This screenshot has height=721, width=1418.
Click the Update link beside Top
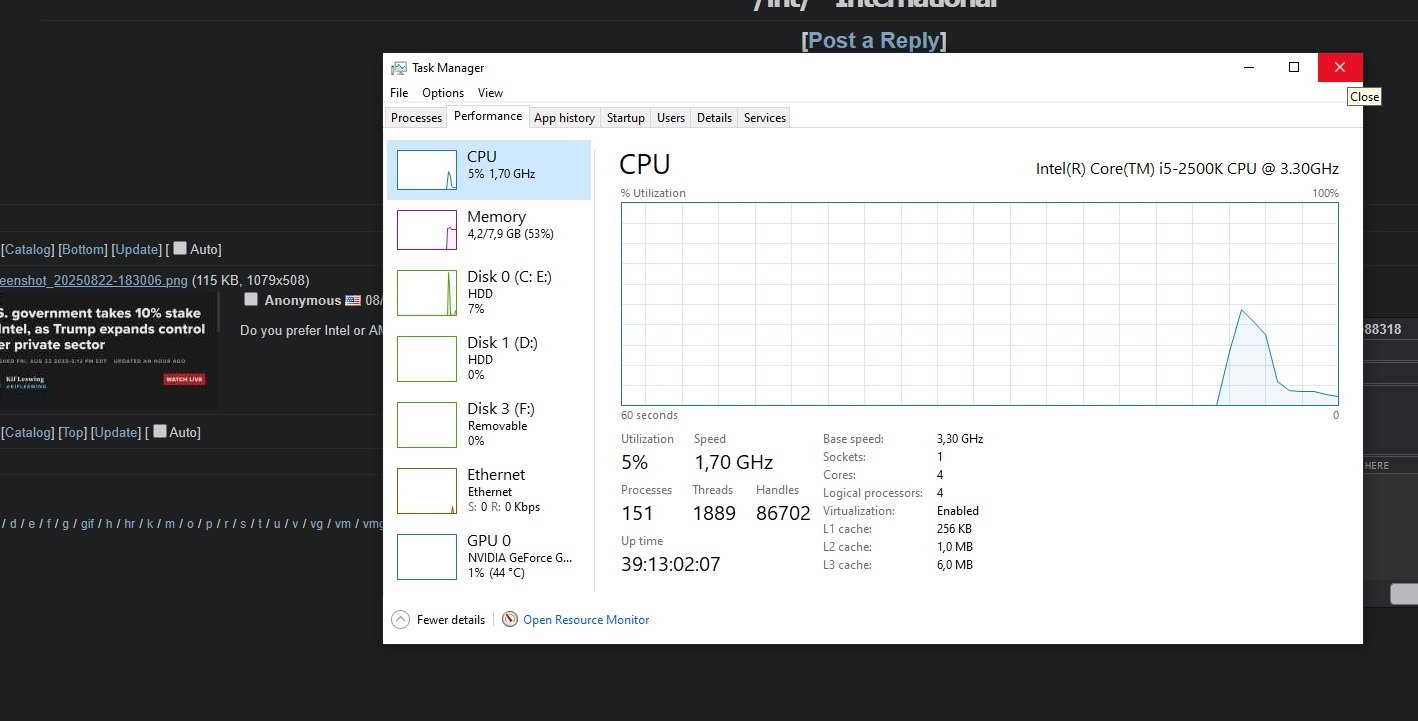(x=117, y=432)
